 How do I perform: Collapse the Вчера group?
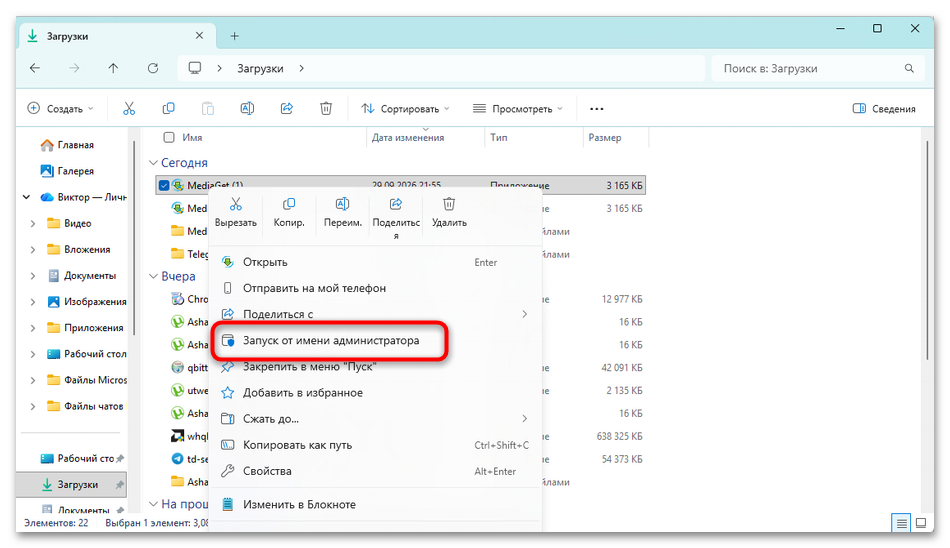[153, 276]
